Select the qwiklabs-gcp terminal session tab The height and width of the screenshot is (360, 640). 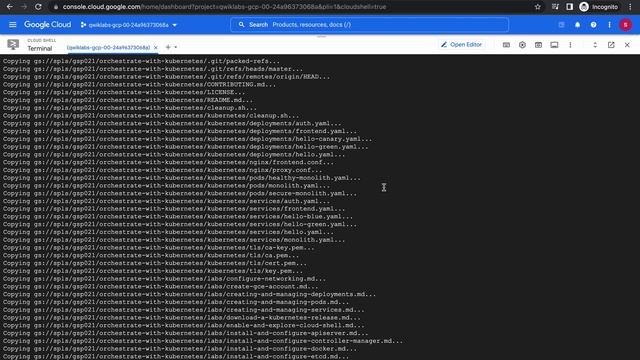click(108, 48)
